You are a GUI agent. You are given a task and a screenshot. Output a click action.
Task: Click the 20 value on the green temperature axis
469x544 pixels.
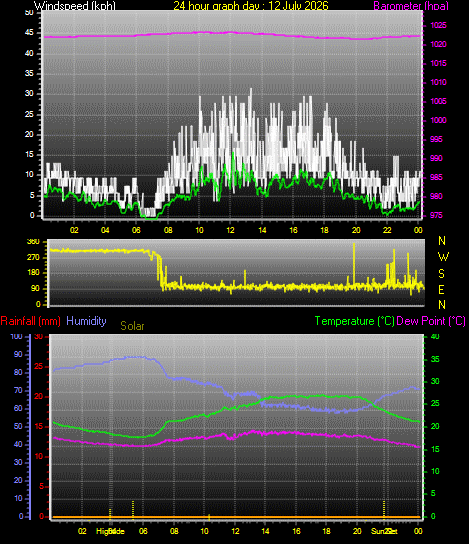(x=435, y=426)
